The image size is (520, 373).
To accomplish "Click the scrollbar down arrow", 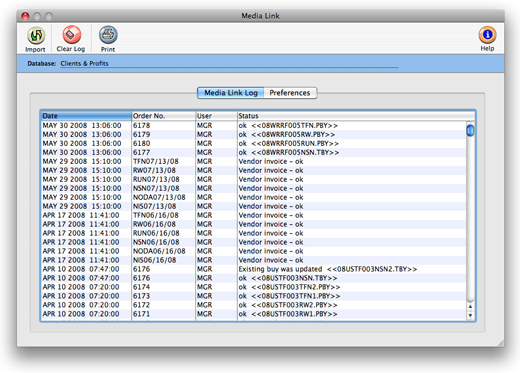I will click(470, 315).
